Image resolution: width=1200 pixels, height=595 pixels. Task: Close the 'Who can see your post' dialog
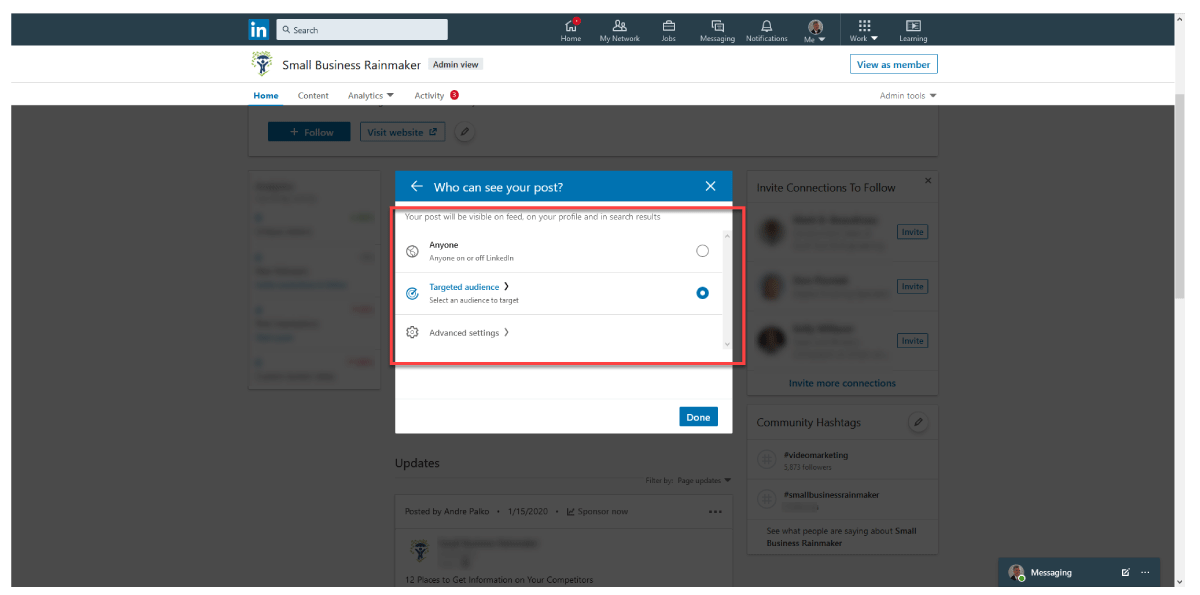point(710,187)
